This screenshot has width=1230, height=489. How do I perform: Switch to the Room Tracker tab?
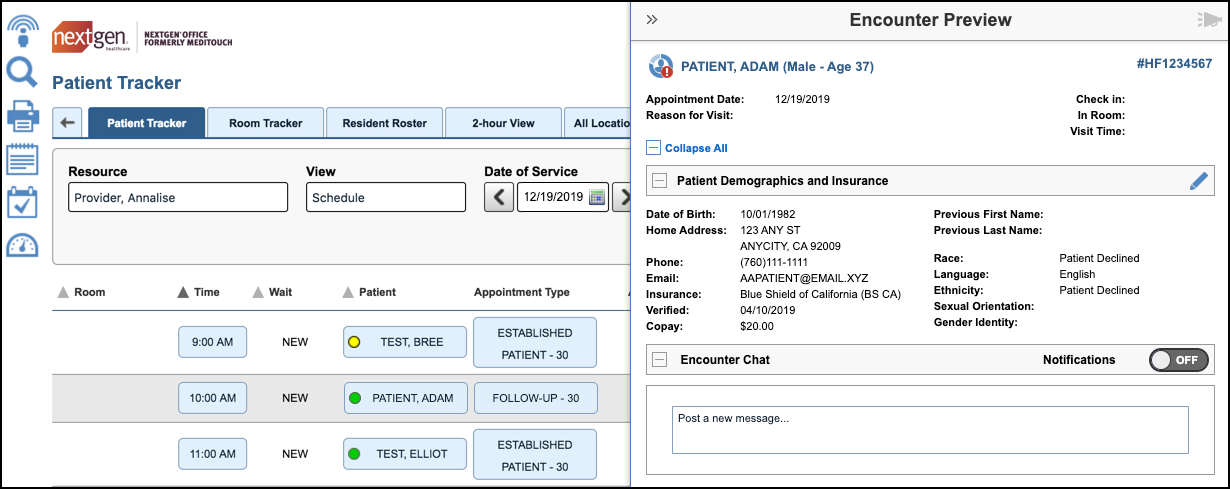(265, 123)
